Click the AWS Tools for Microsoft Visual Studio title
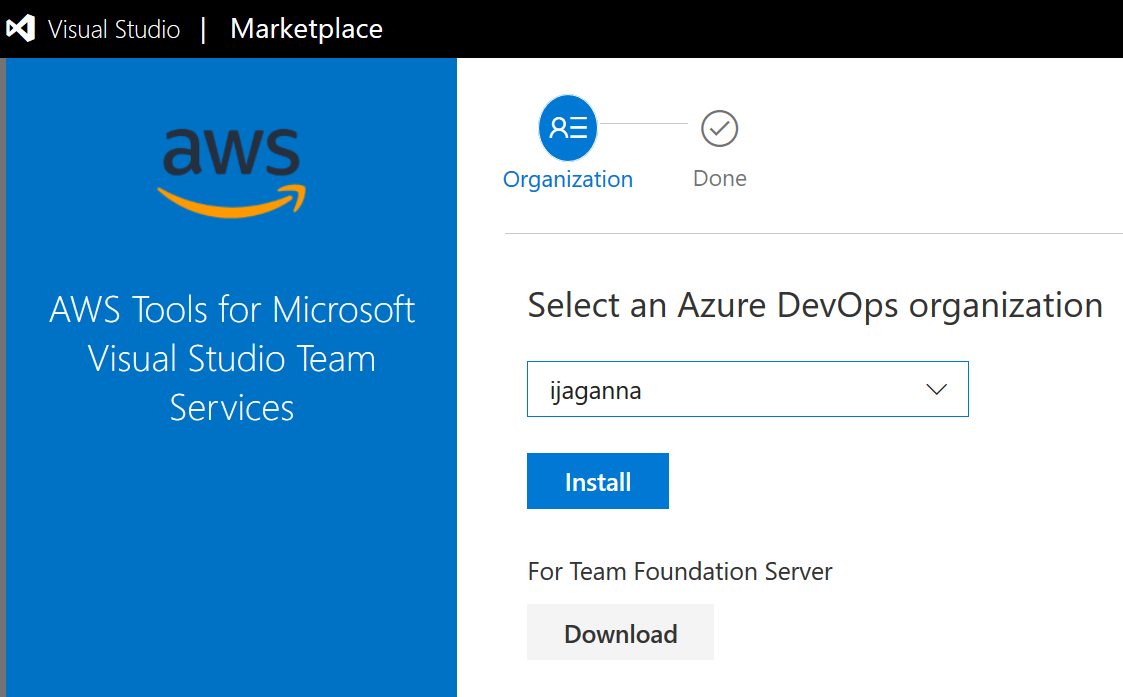Screen dimensions: 1123x697 [232, 358]
